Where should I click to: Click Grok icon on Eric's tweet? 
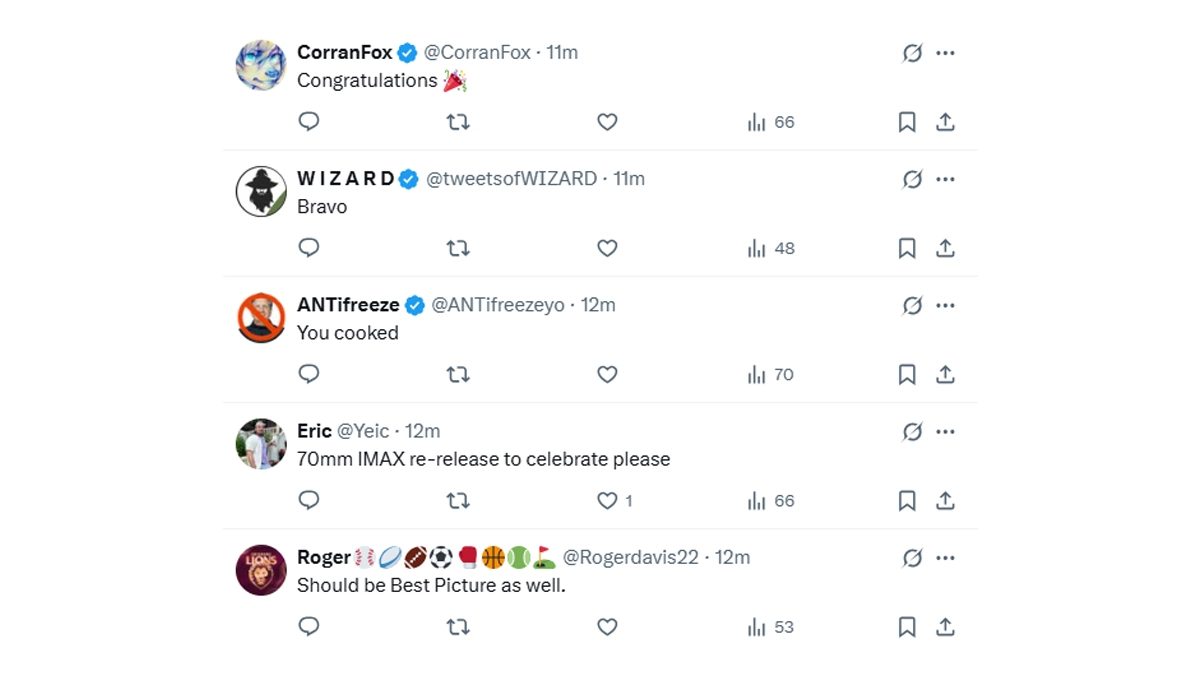click(912, 432)
